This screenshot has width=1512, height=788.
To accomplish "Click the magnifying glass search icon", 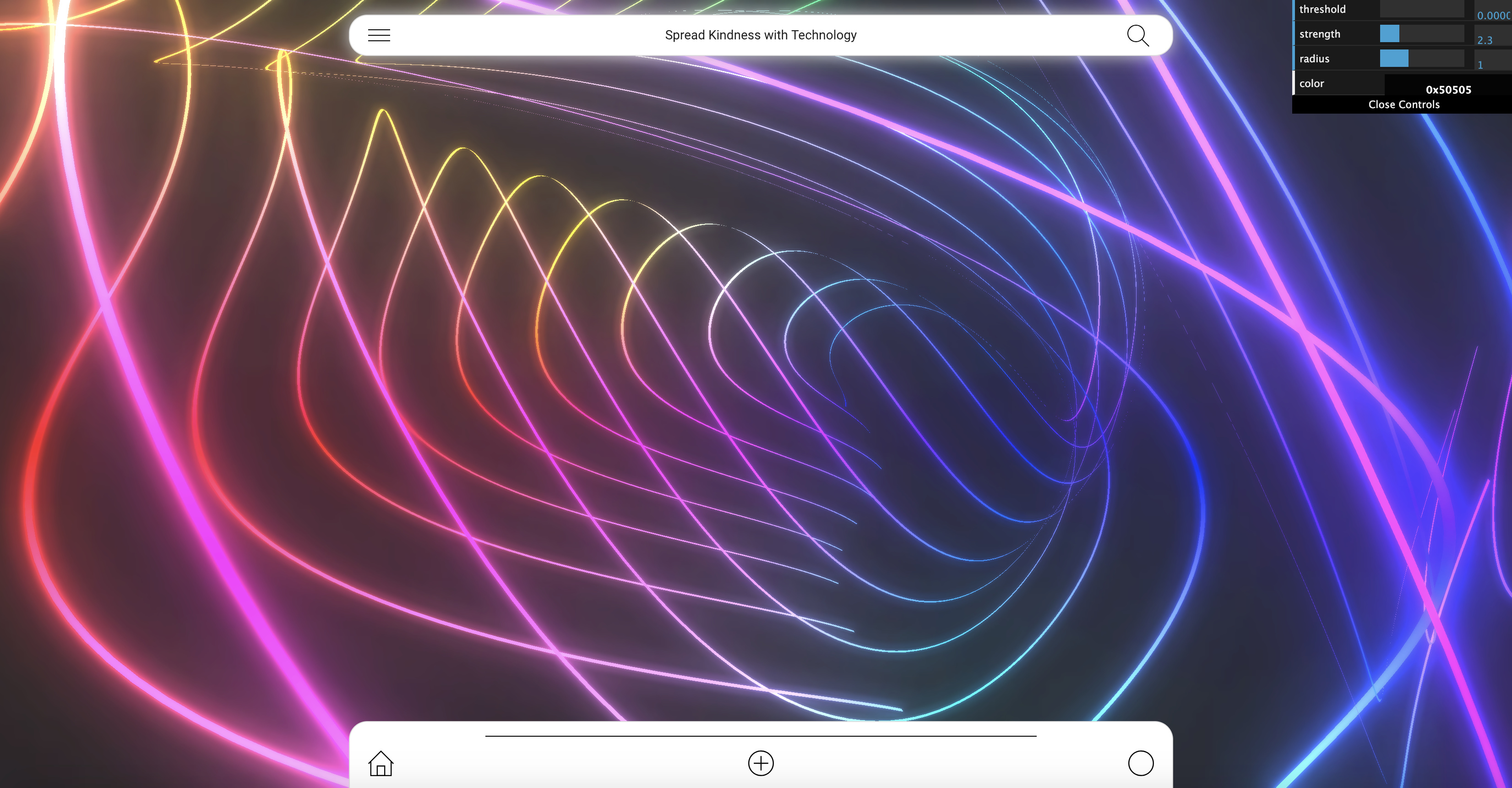I will pos(1137,35).
